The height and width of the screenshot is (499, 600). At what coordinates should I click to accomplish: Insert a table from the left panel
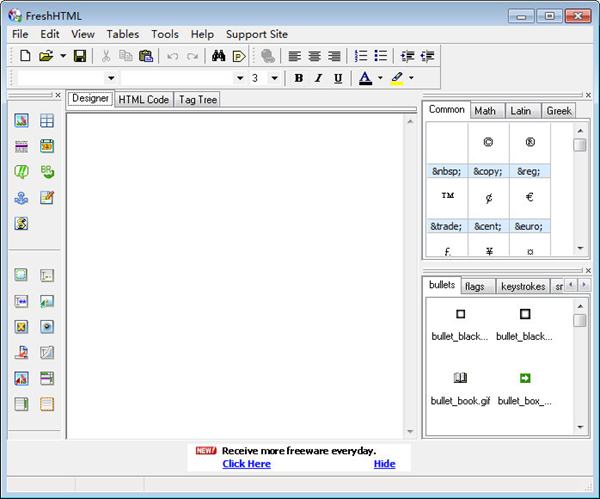click(47, 121)
